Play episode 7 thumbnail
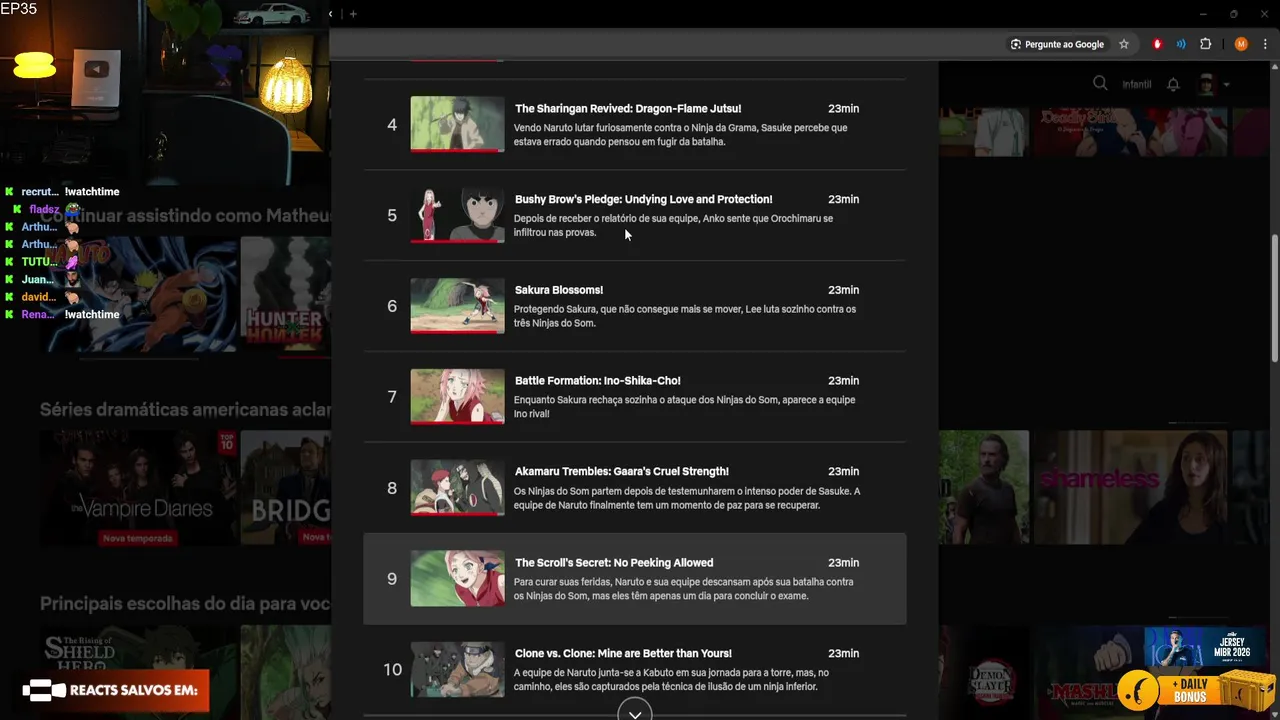Image resolution: width=1280 pixels, height=720 pixels. pyautogui.click(x=457, y=397)
